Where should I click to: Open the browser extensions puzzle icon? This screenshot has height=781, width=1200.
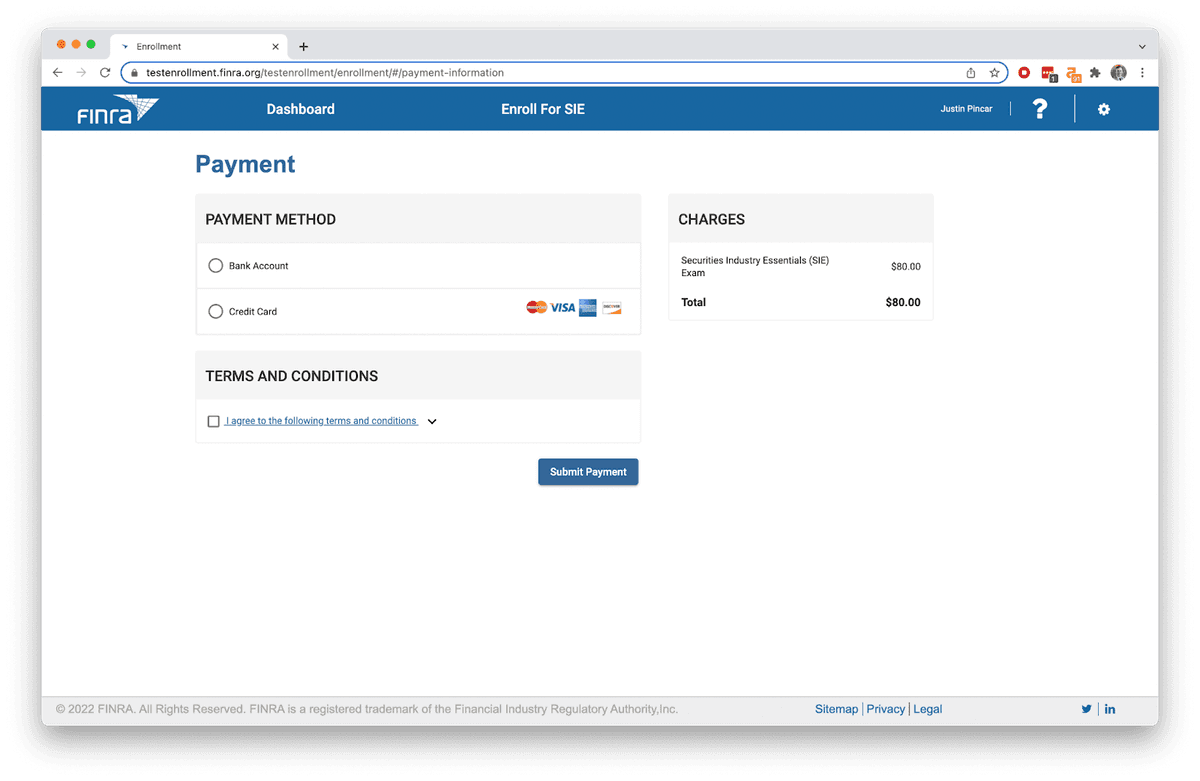[1095, 73]
